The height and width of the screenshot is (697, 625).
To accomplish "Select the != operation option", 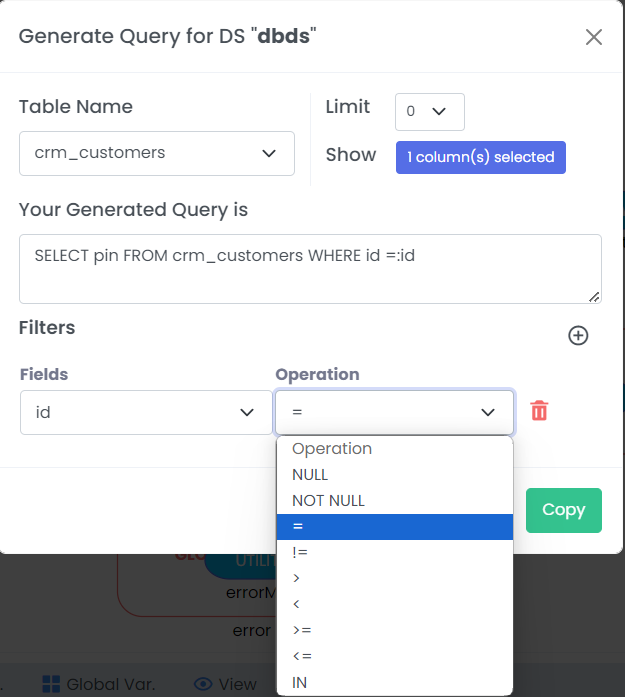I will [x=395, y=553].
